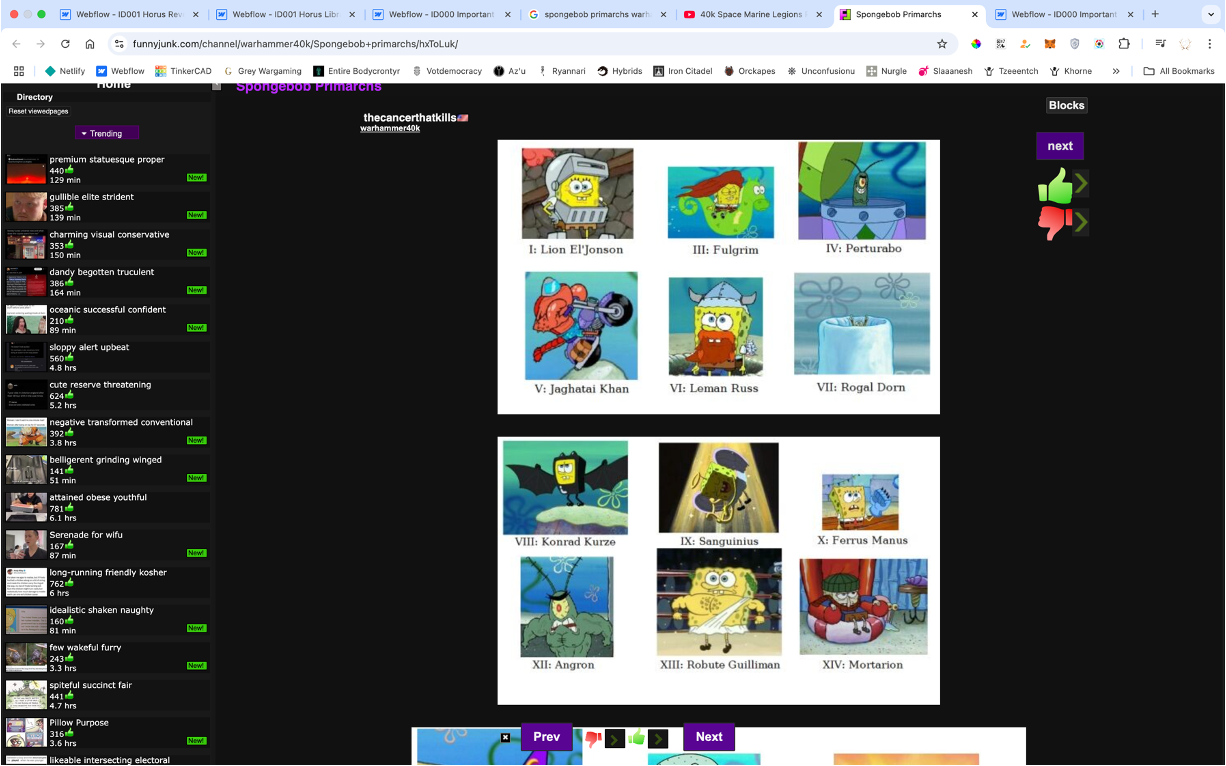Switch to the 40k Space Marine Legions tab
Viewport: 1226px width, 766px height.
tap(750, 14)
